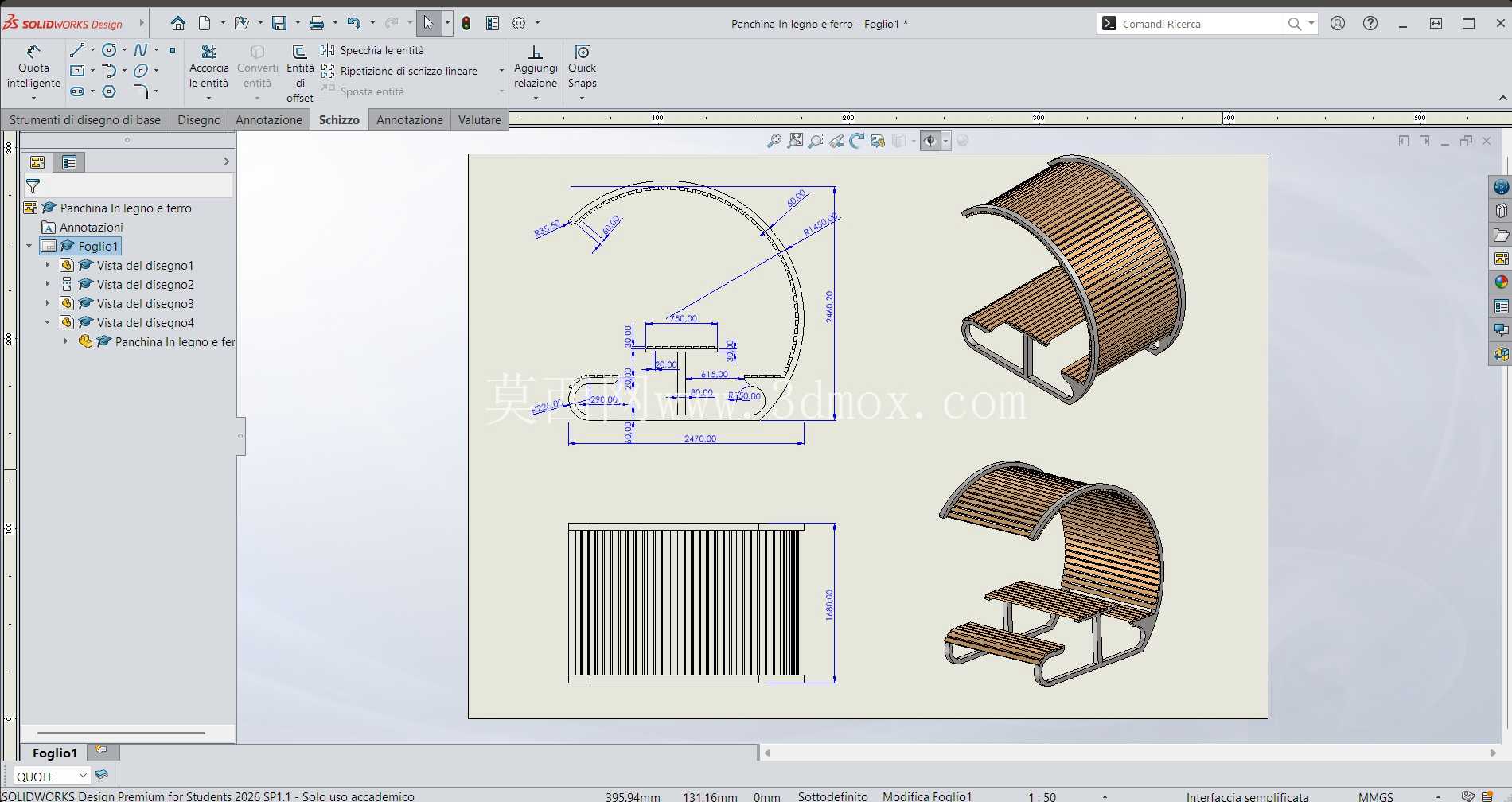Select the Line sketch tool
This screenshot has width=1512, height=802.
77,50
